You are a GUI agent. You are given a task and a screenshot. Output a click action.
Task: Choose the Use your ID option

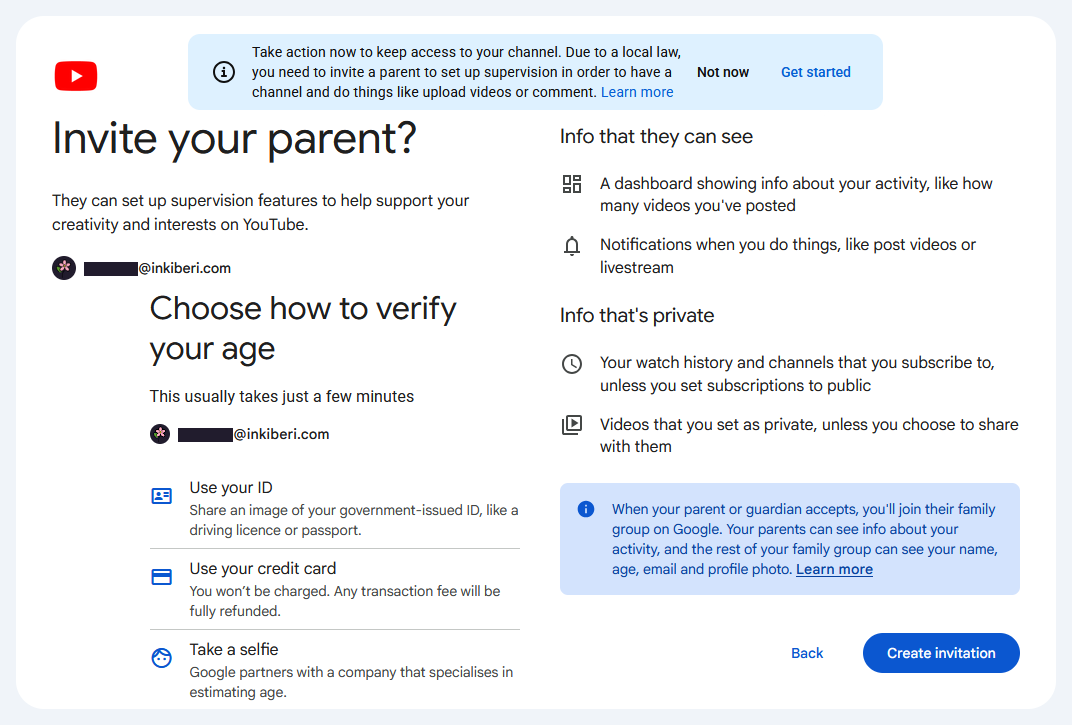[334, 508]
